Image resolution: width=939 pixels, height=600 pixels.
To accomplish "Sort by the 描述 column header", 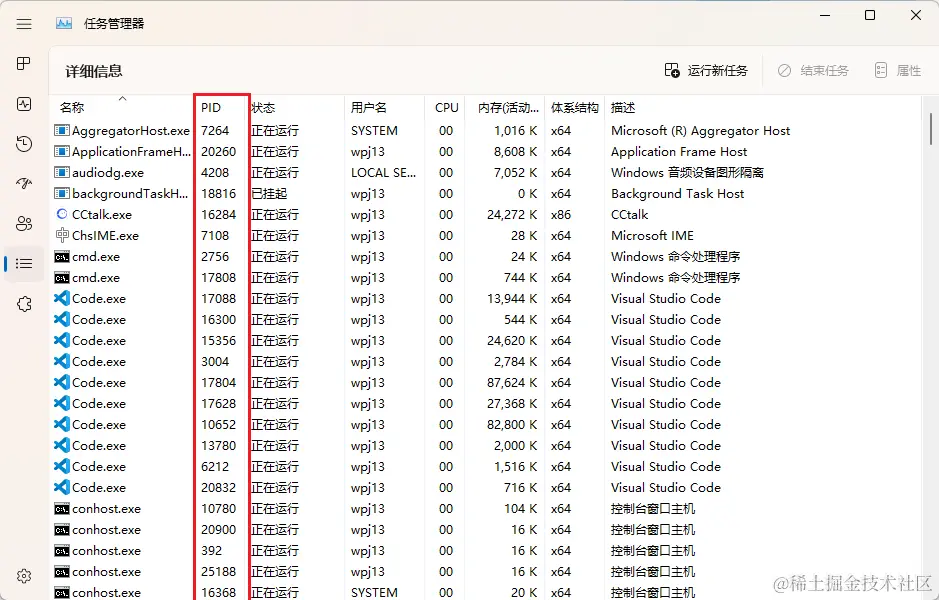I will tap(623, 108).
